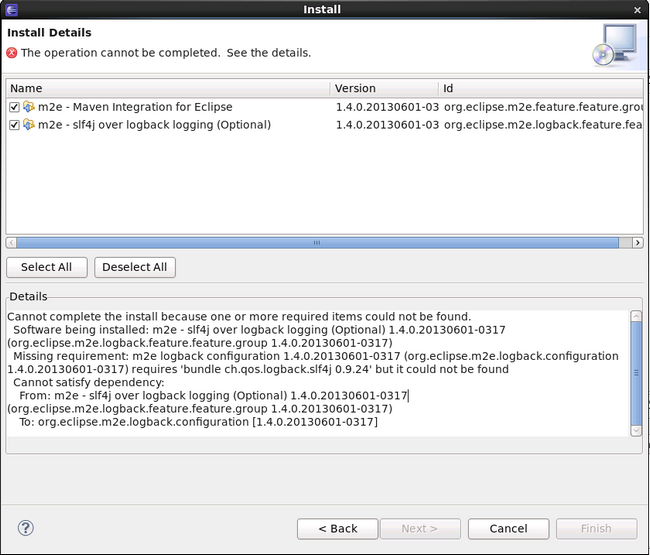Click the Details vertical scrollbar thumb
This screenshot has width=650, height=555.
(636, 373)
